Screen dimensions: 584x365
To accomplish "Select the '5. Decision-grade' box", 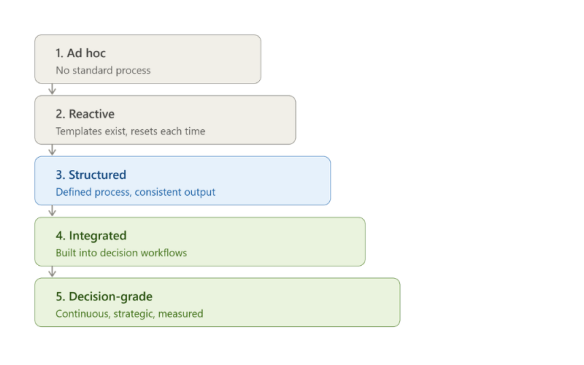I will coord(217,302).
